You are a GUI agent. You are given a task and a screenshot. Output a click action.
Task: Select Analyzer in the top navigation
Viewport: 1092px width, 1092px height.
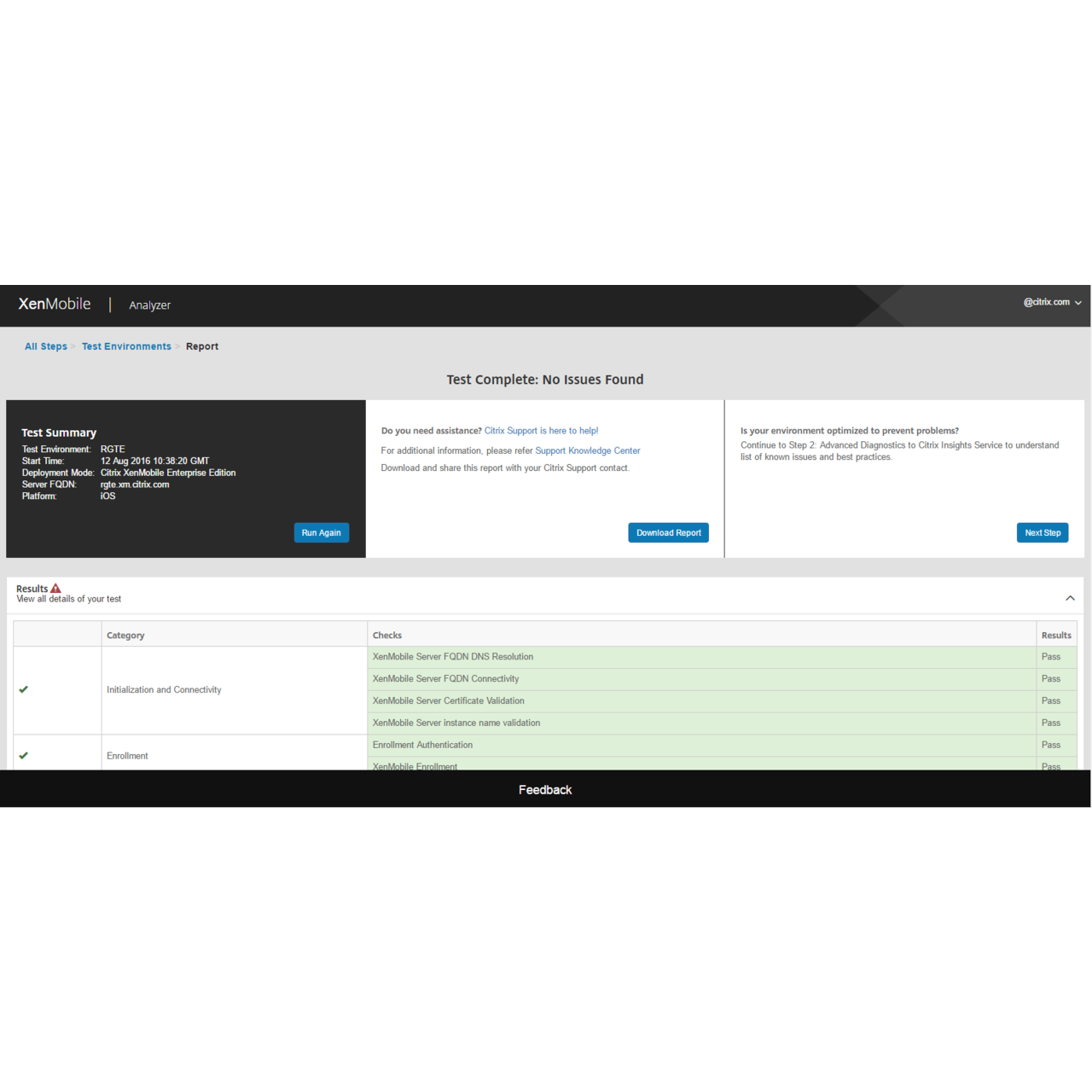pos(149,305)
